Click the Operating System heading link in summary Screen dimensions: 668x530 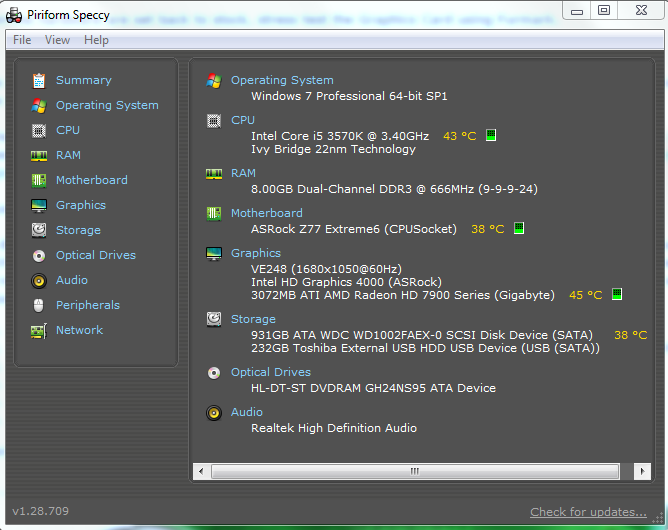pyautogui.click(x=282, y=80)
